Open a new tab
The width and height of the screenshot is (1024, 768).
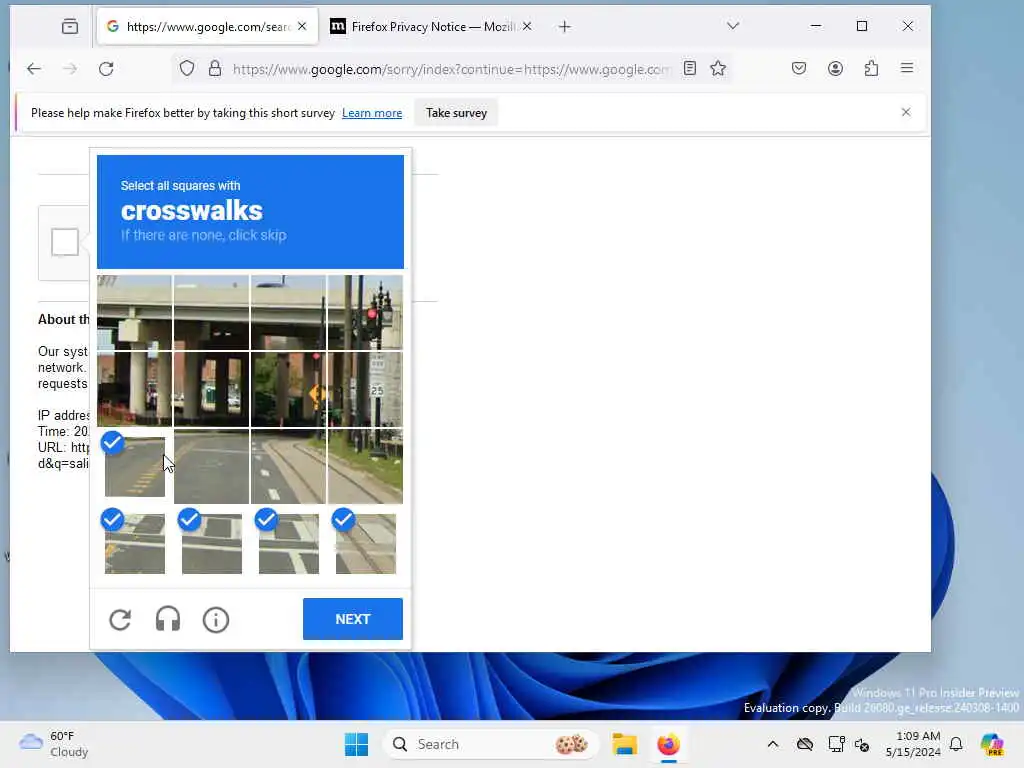(x=565, y=27)
